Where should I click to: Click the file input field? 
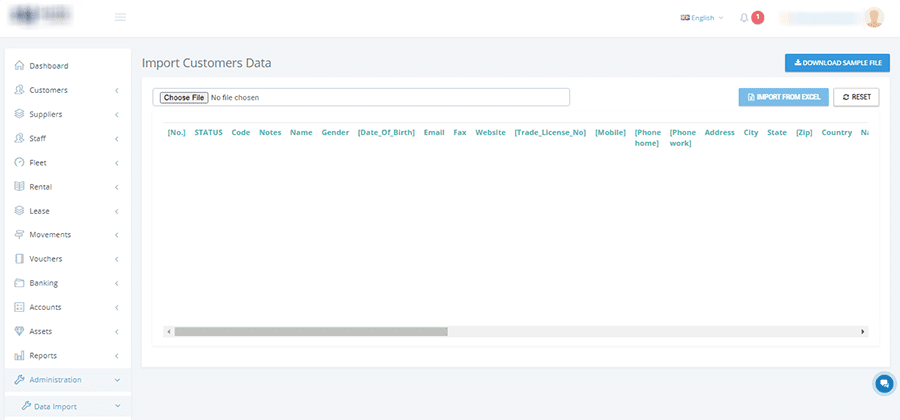coord(361,97)
